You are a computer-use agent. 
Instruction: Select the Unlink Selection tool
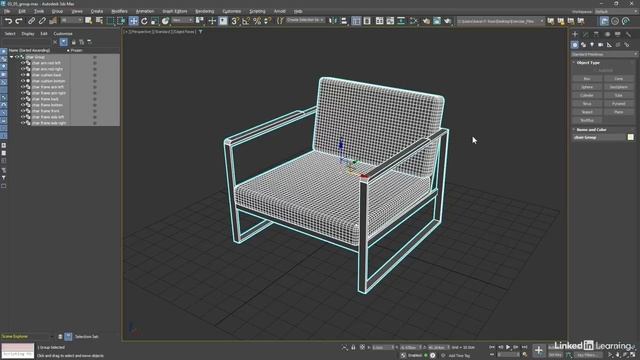coord(42,21)
